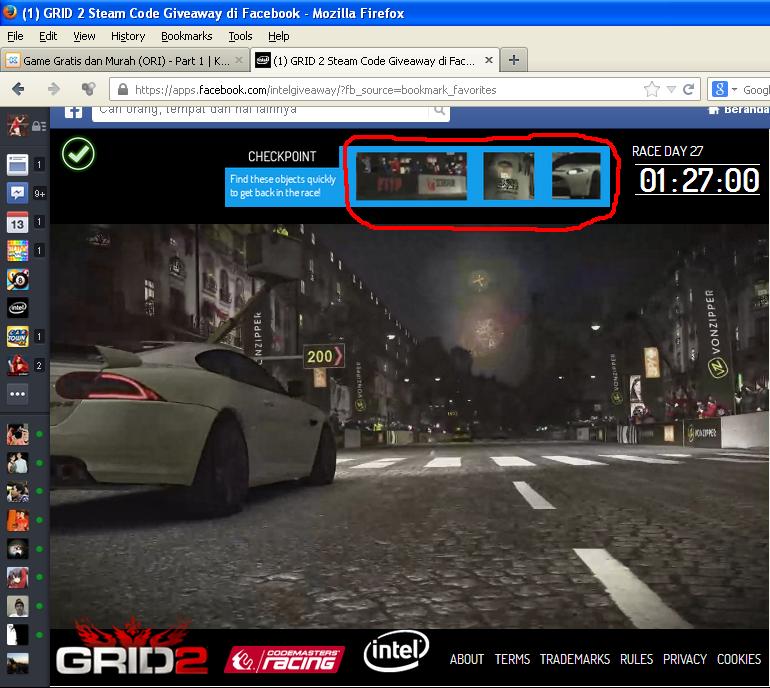This screenshot has height=688, width=770.
Task: Select the white car checkpoint thumbnail
Action: (576, 176)
